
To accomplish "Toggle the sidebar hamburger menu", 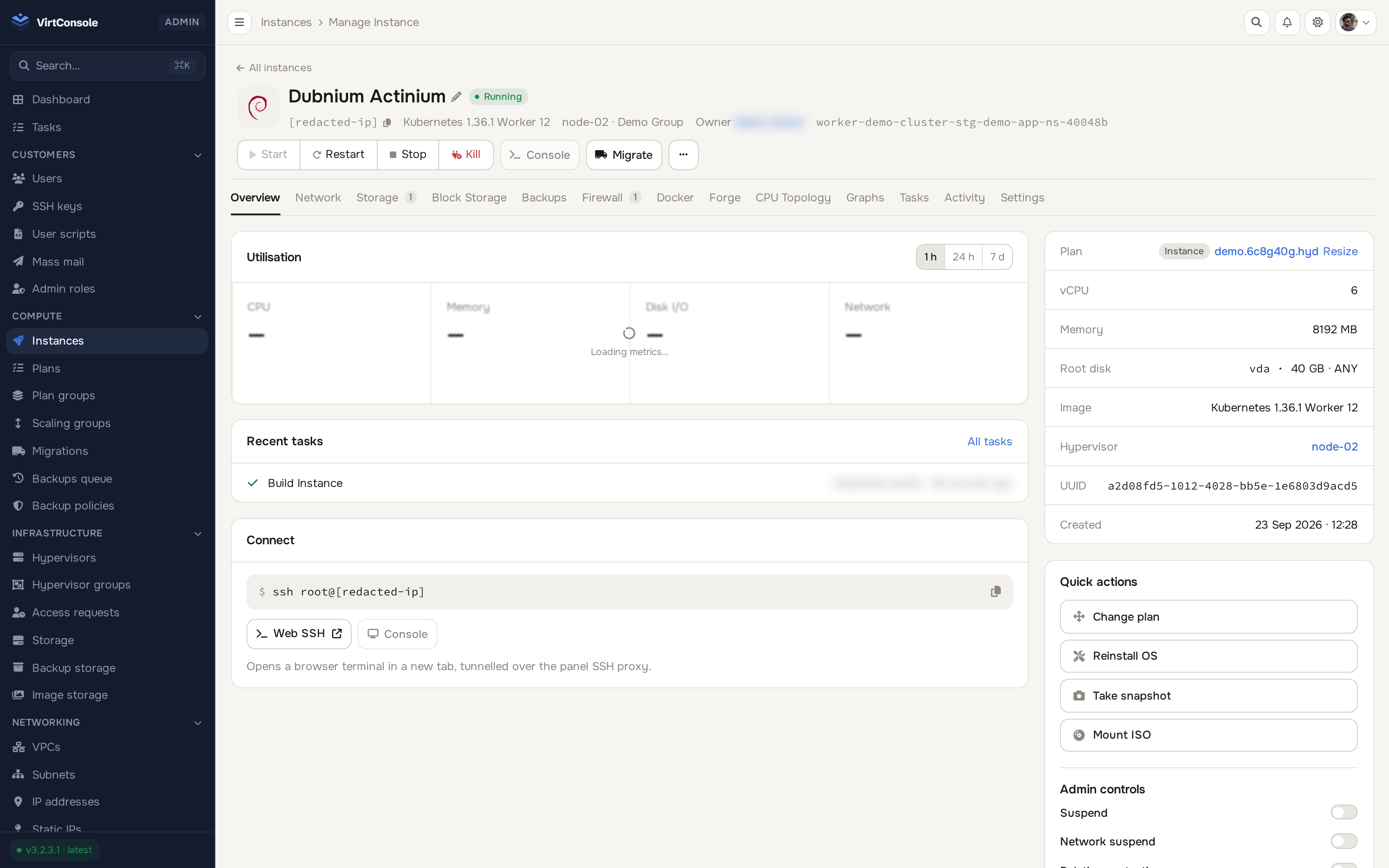I will (x=239, y=23).
